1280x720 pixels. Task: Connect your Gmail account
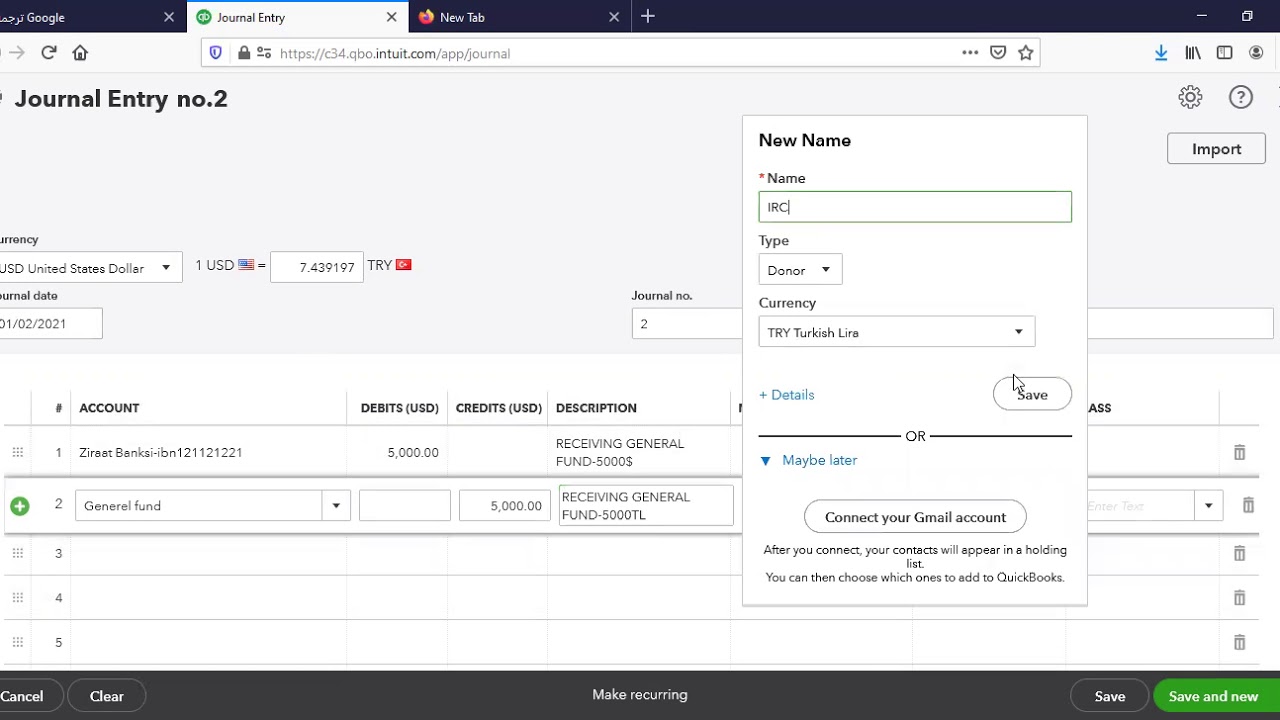[x=915, y=517]
